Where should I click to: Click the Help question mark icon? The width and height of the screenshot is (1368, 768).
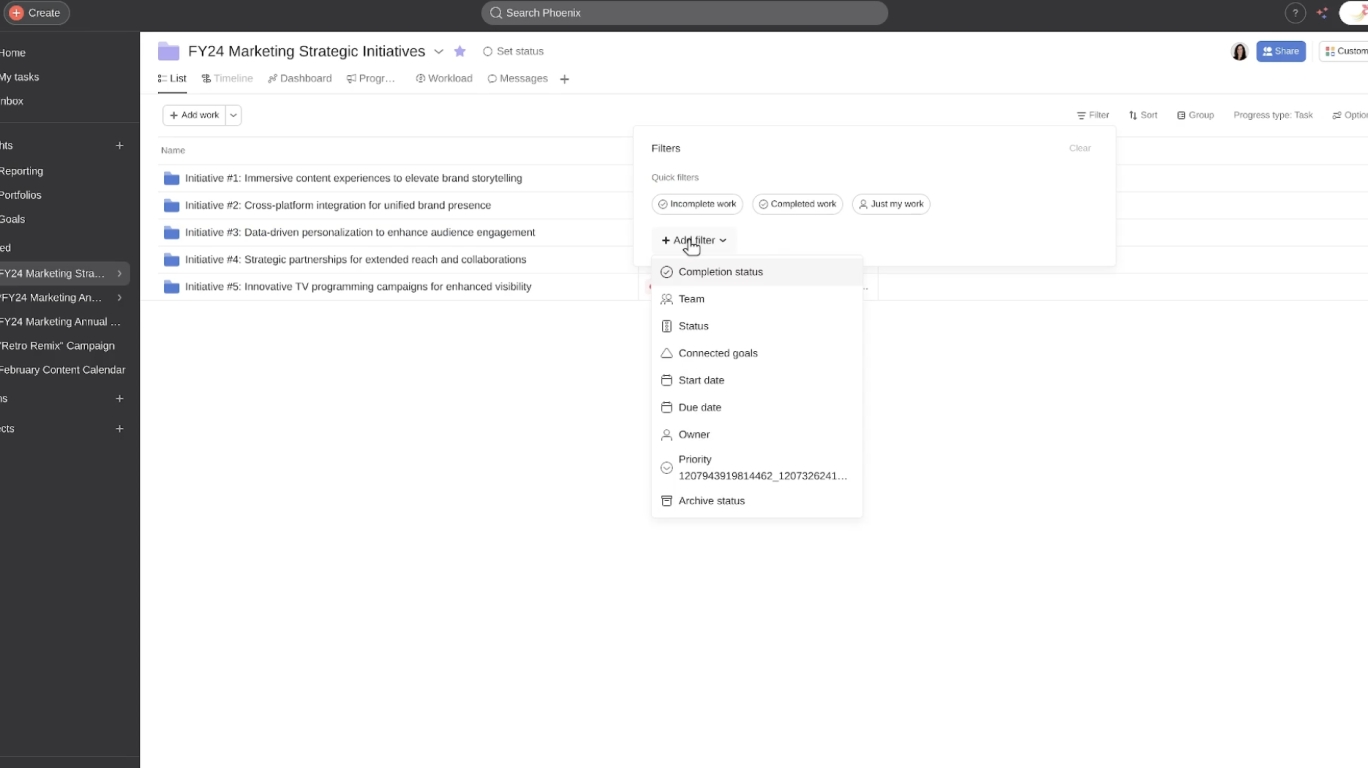[x=1295, y=12]
